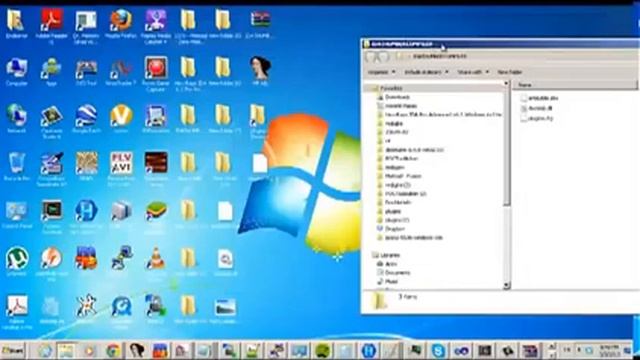Click the navigation pane scrollbar up arrow
Viewport: 640px width, 360px height.
(x=507, y=84)
